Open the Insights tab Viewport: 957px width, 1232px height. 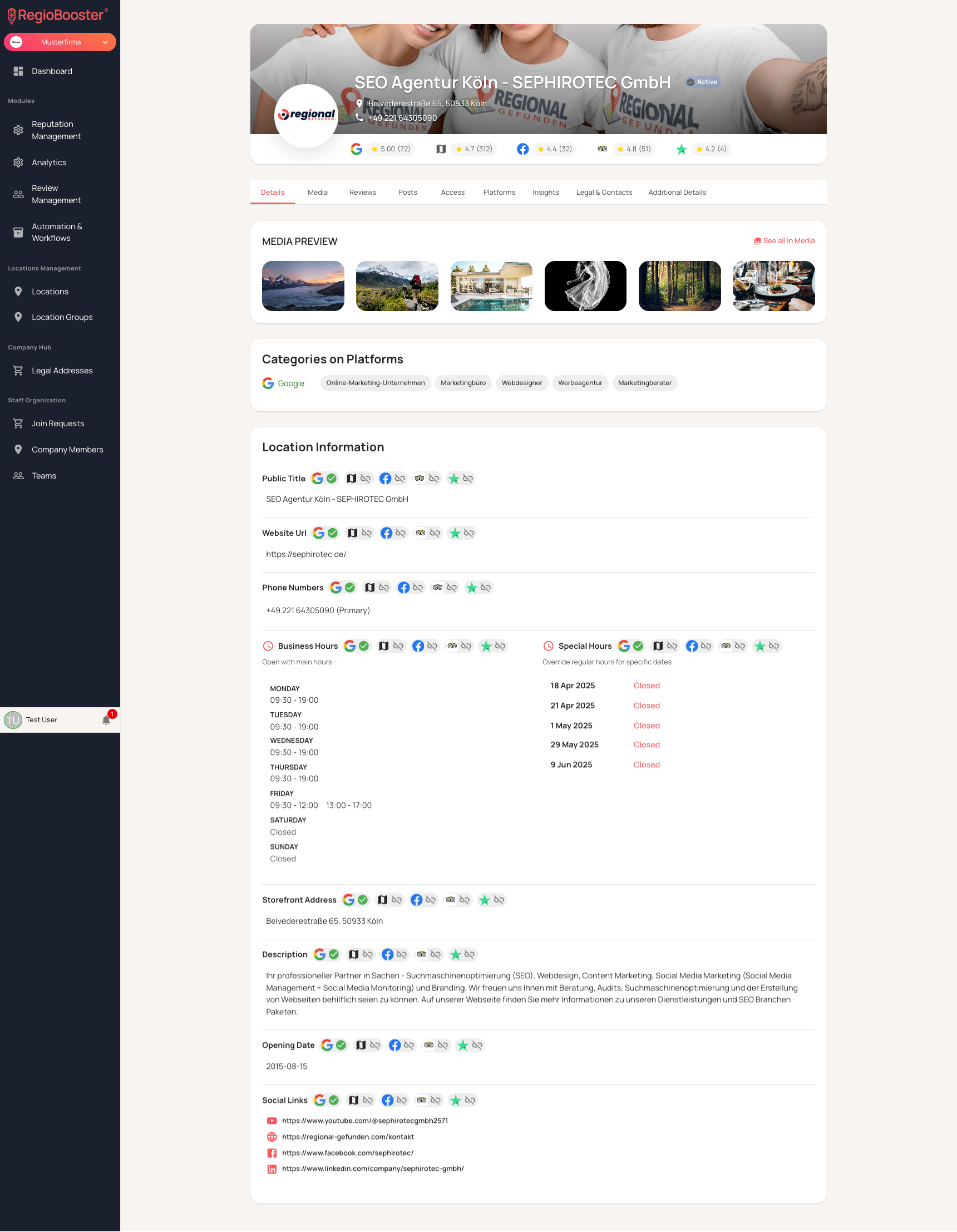coord(546,193)
